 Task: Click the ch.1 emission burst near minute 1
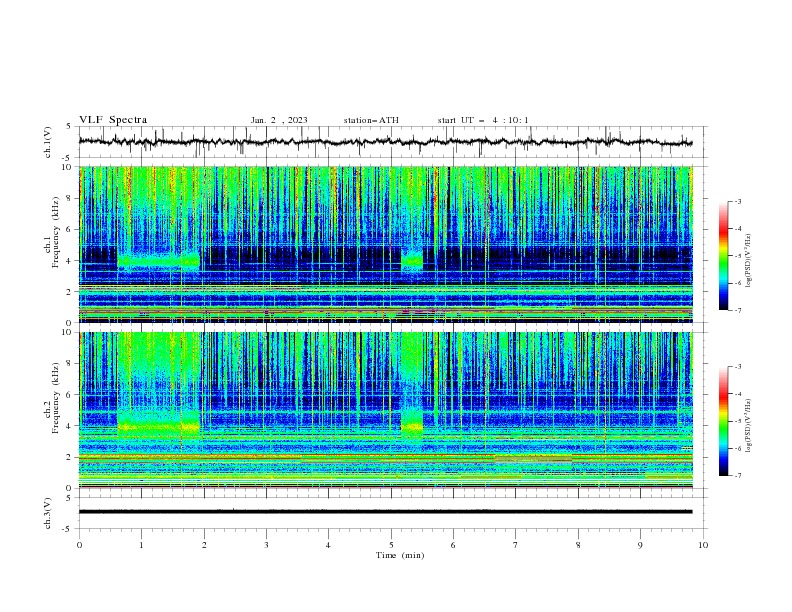[159, 262]
